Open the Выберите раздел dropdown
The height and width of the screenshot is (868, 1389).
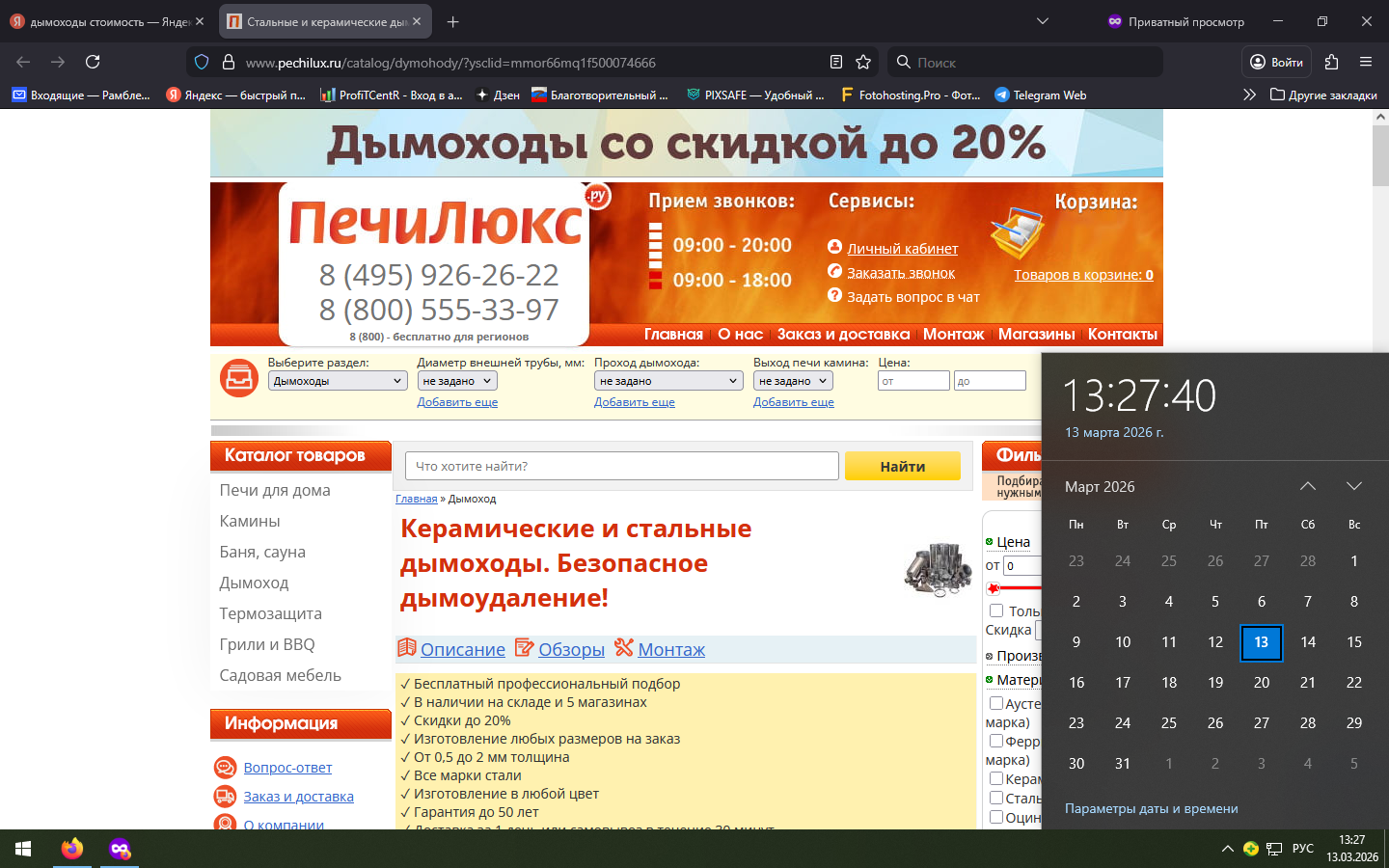pos(337,381)
